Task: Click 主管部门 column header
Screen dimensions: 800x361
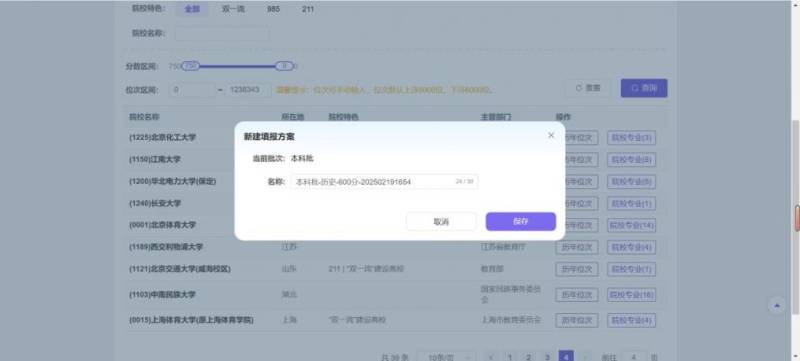Action: point(495,117)
